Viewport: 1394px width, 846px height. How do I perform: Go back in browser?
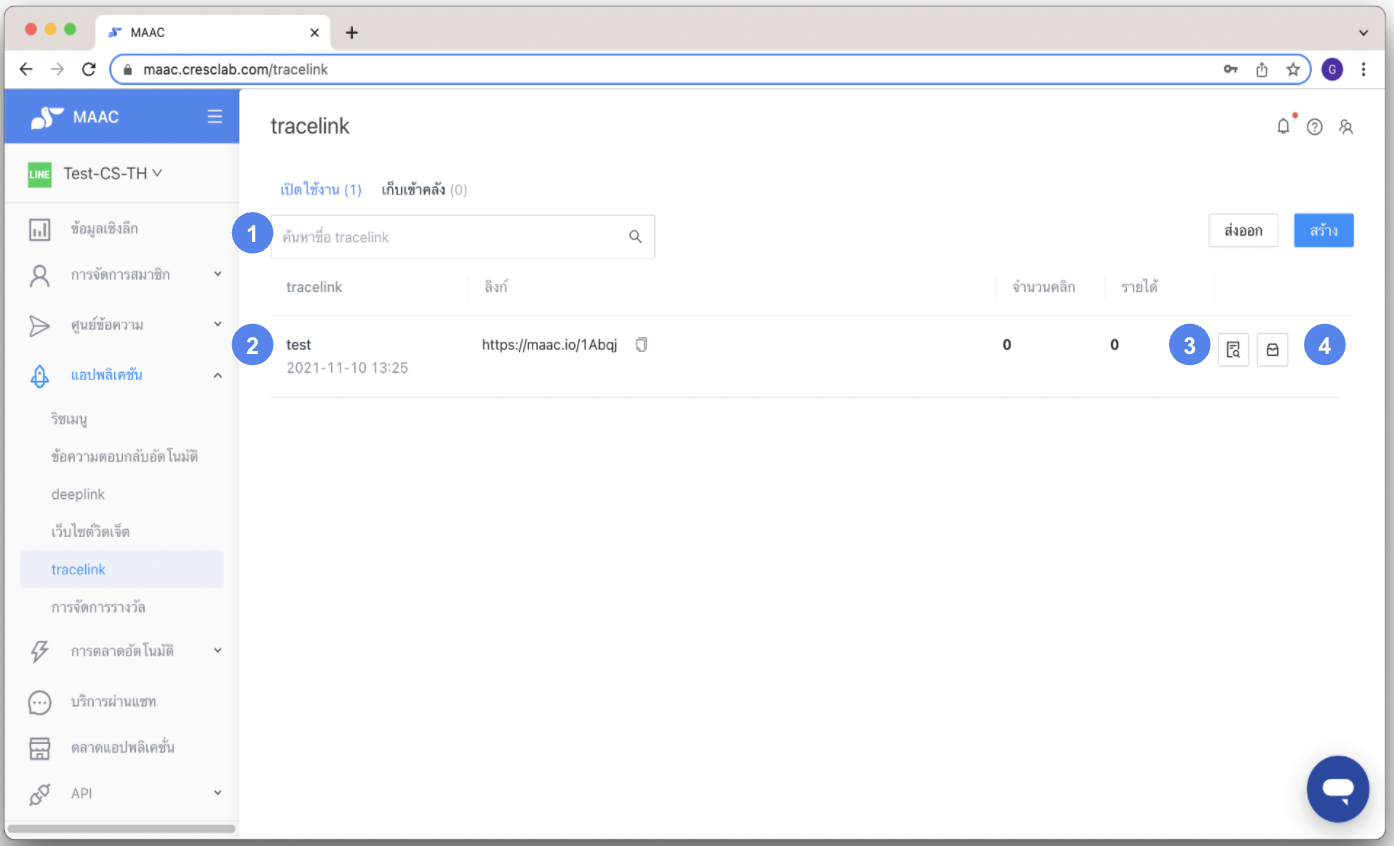pos(26,69)
